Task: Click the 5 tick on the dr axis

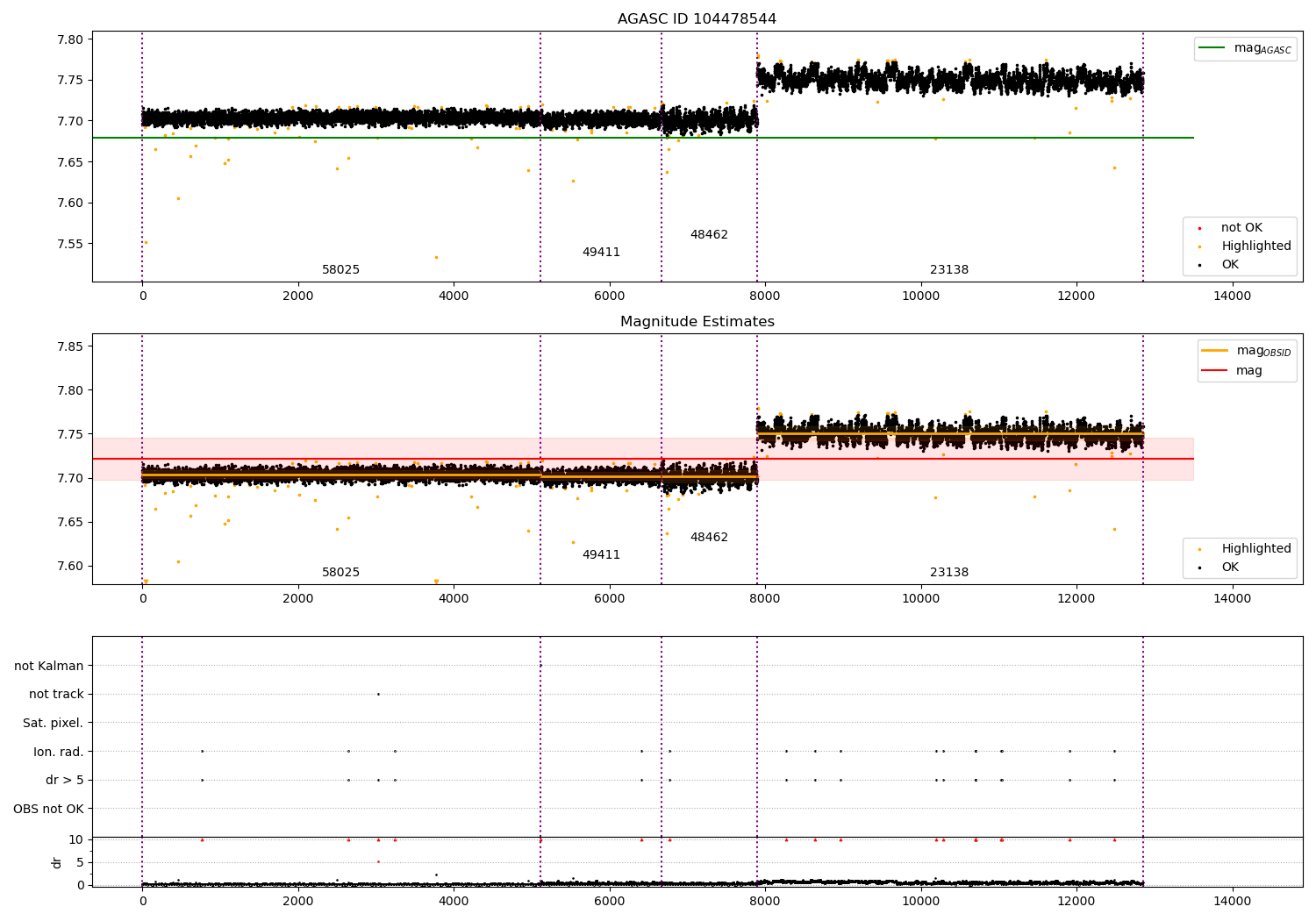Action: pyautogui.click(x=81, y=862)
